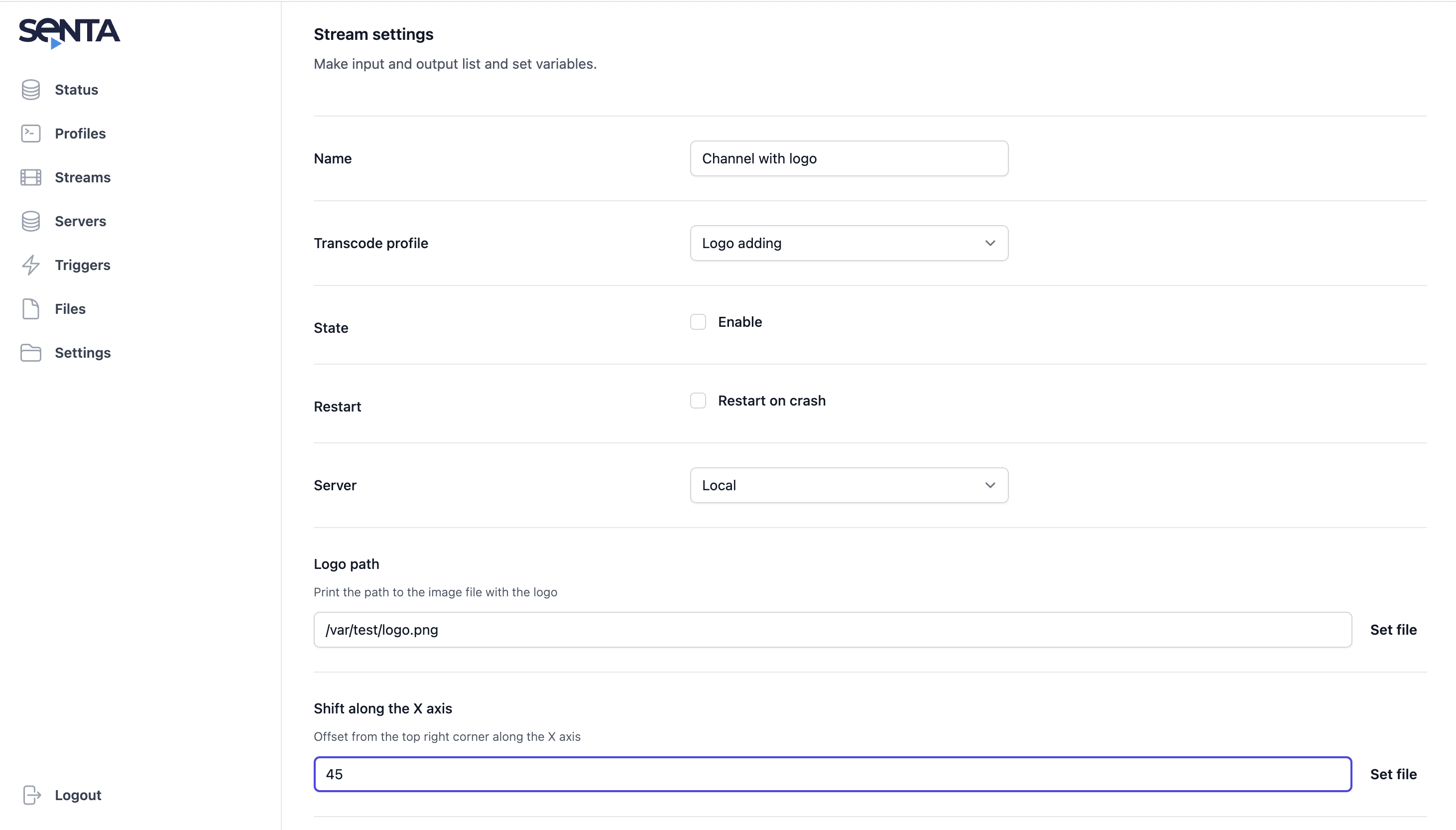Click the Senta logo
Image resolution: width=1456 pixels, height=830 pixels.
click(69, 32)
